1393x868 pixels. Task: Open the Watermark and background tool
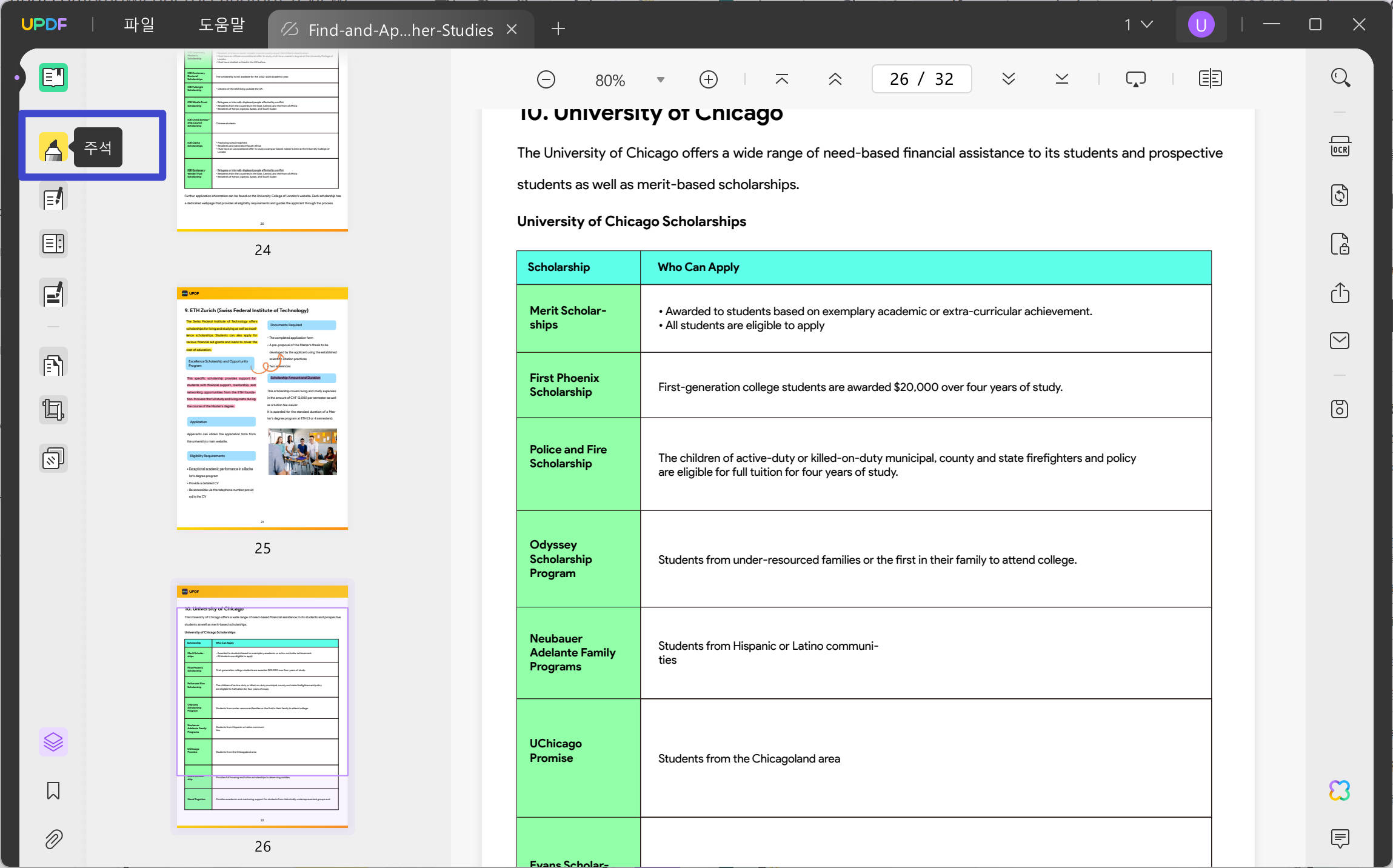[53, 459]
